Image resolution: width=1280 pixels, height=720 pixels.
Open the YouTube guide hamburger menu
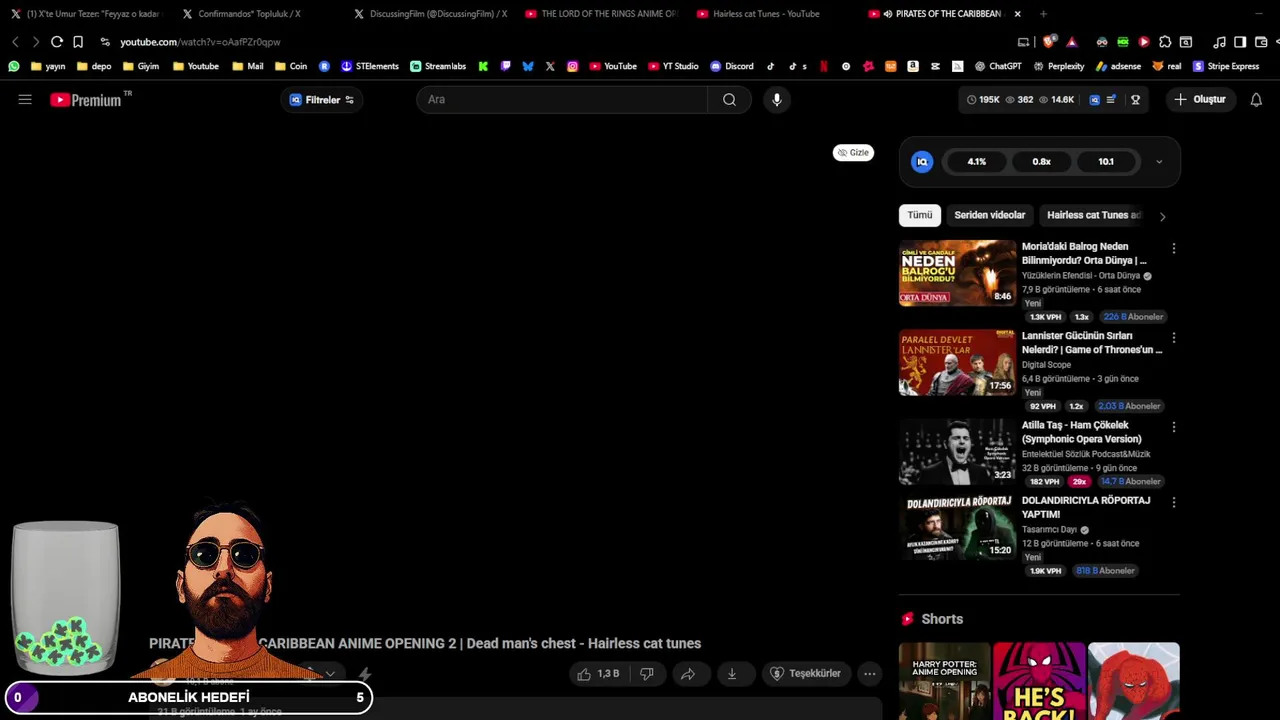point(25,99)
